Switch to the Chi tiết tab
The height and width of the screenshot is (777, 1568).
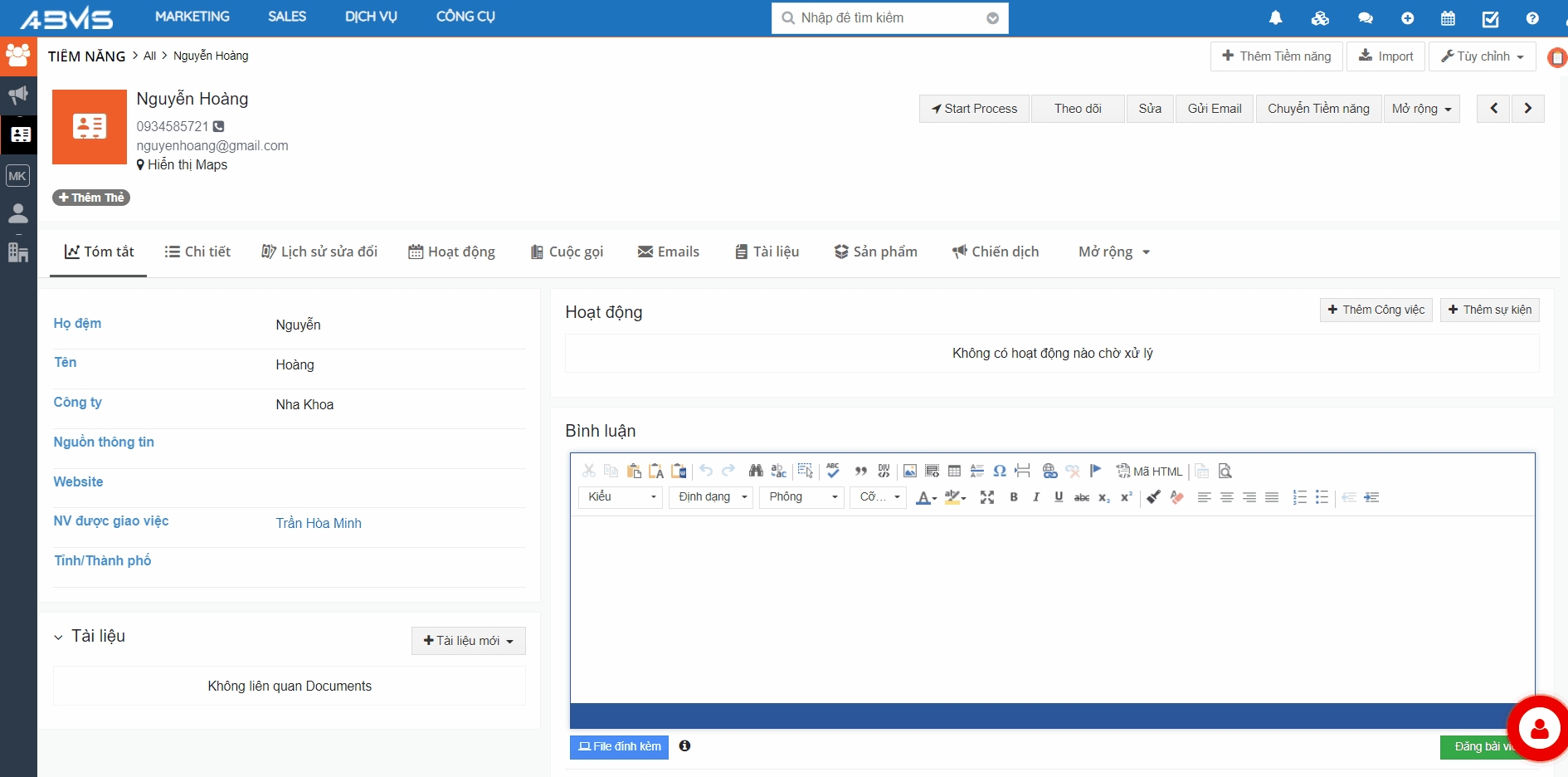[197, 252]
